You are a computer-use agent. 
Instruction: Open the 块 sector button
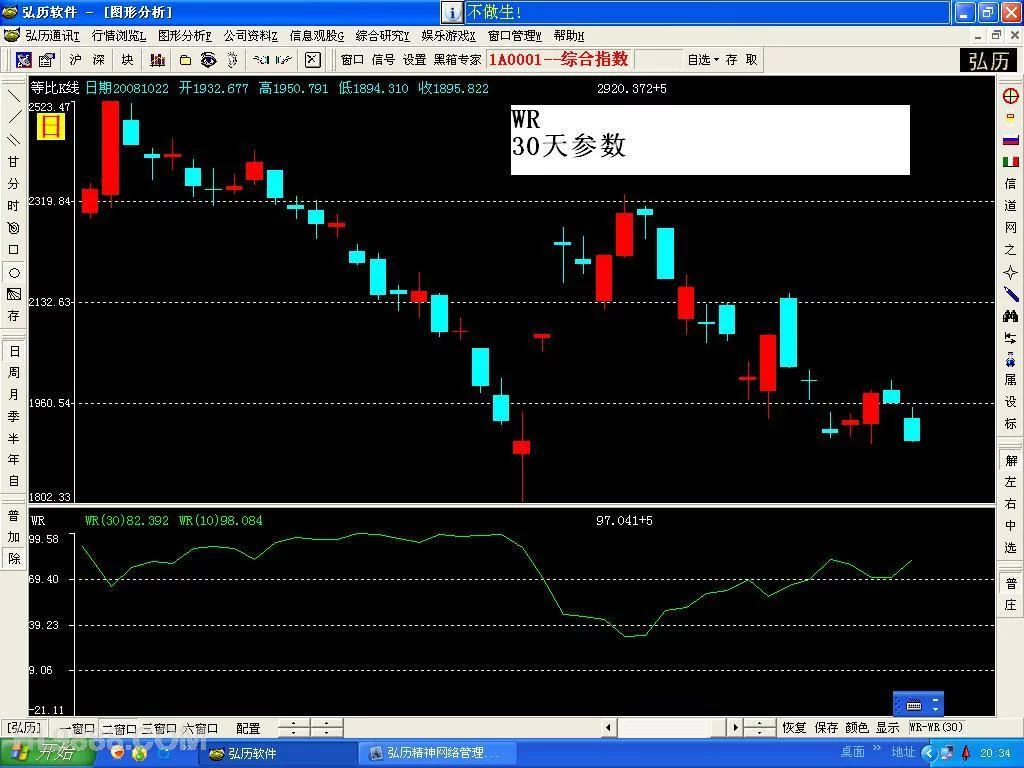click(x=127, y=60)
